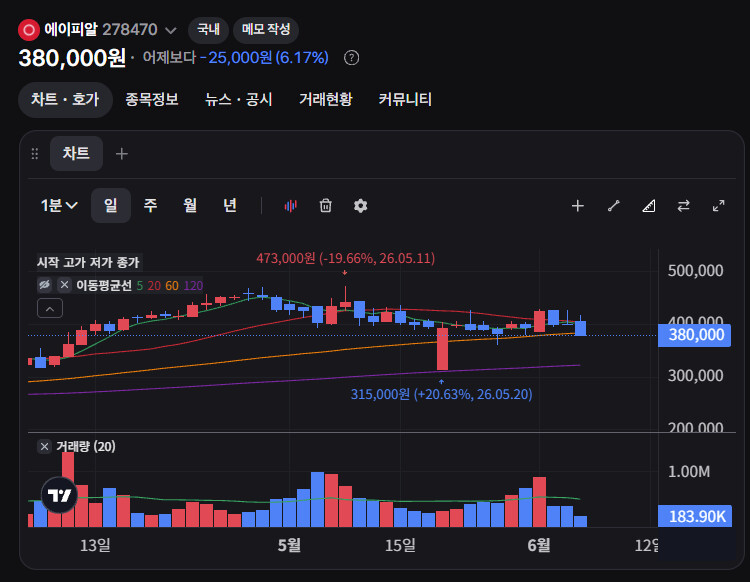
Task: Click the swap arrows compare icon
Action: click(x=684, y=206)
